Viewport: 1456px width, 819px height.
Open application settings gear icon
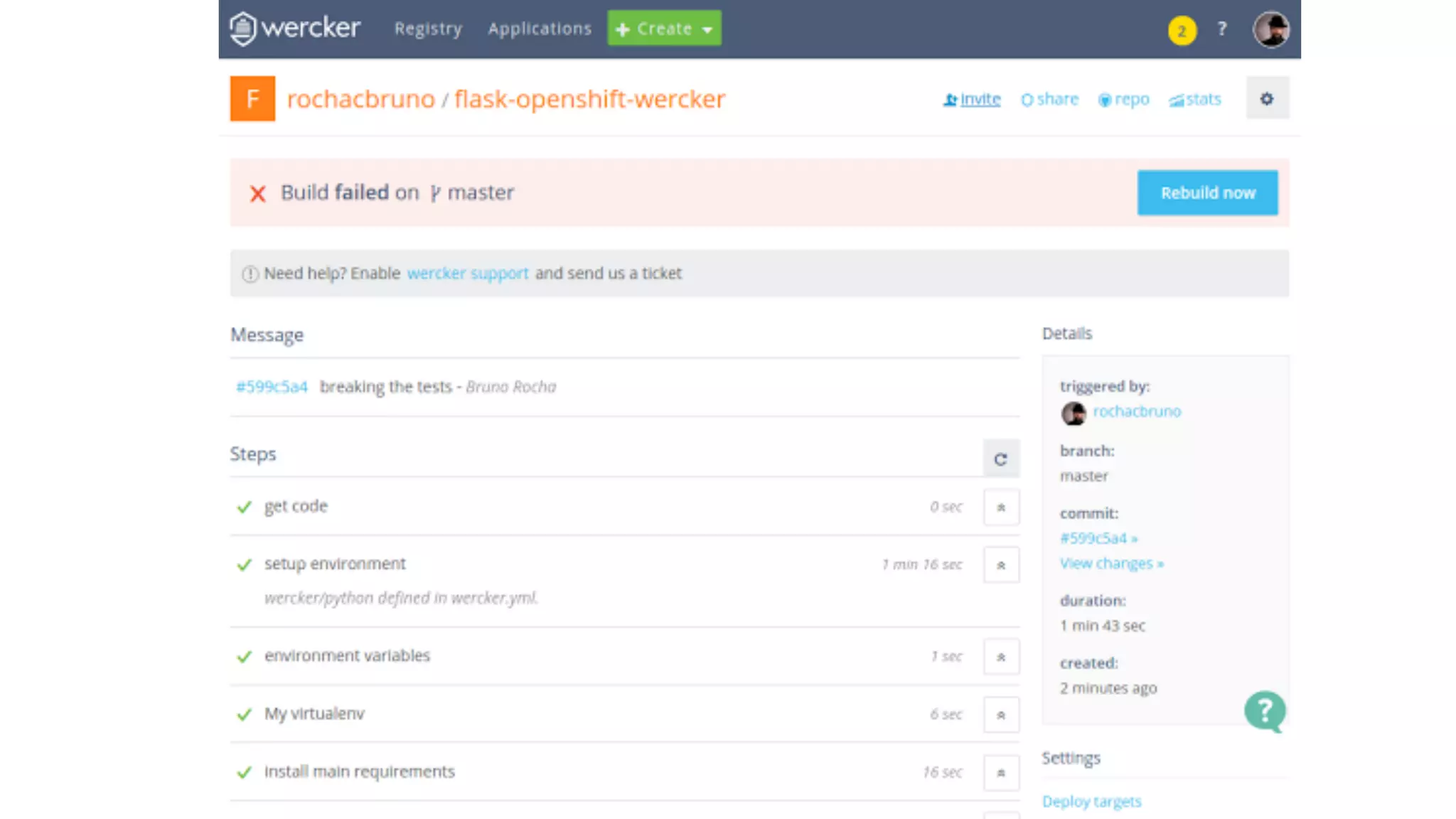[1267, 99]
